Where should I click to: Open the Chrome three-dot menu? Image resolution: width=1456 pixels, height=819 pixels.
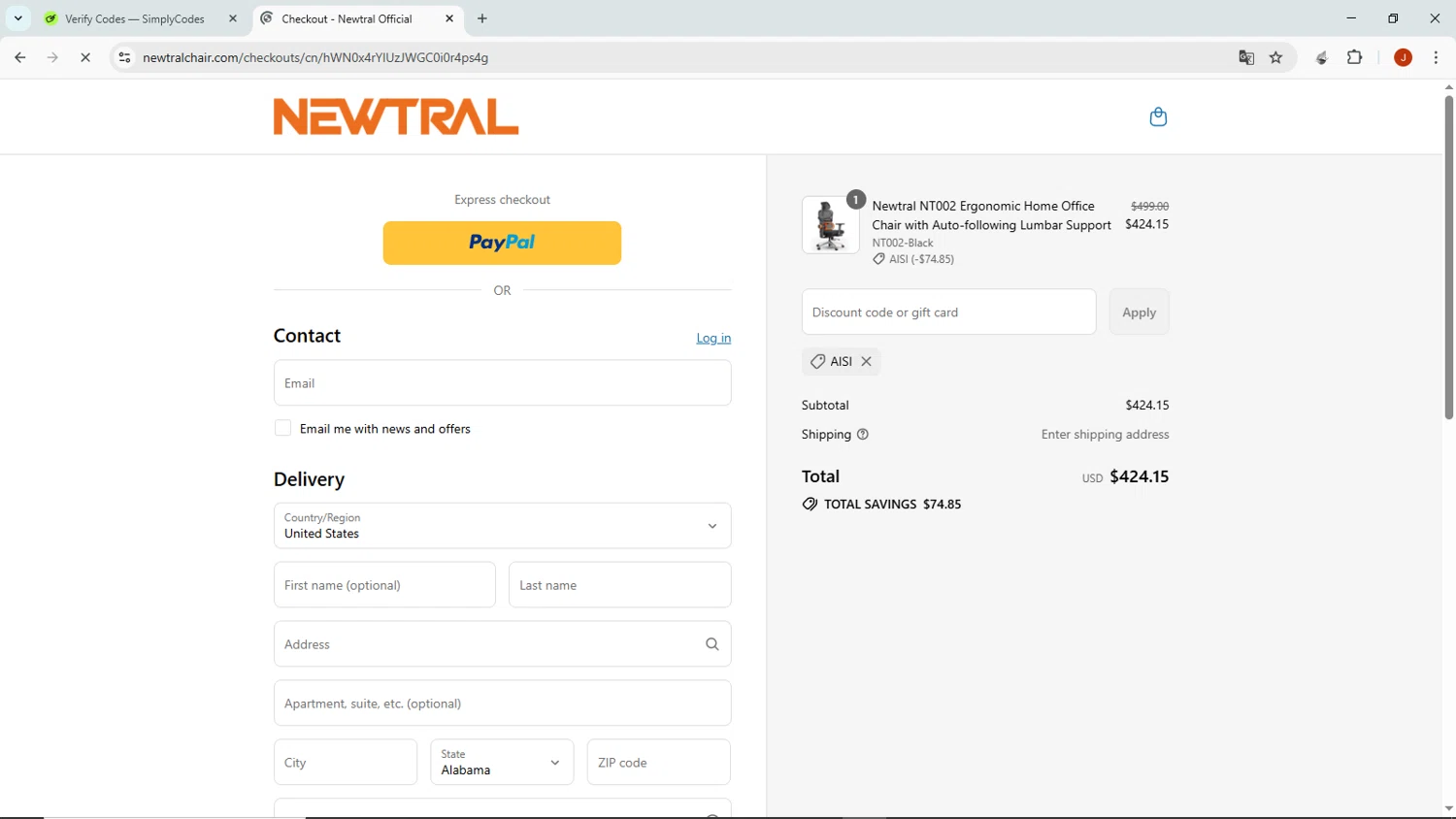[x=1436, y=57]
